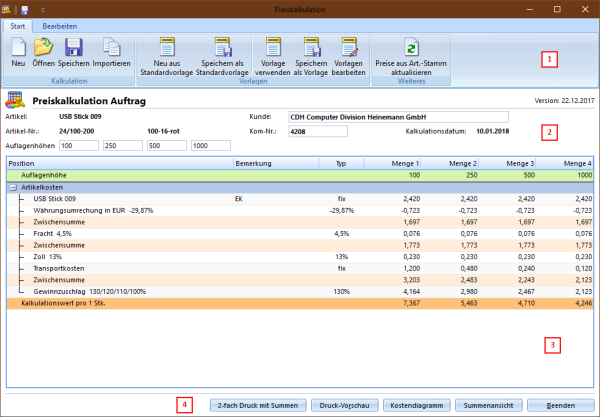Open a calculation with Öffnen icon
The height and width of the screenshot is (417, 600).
(43, 47)
